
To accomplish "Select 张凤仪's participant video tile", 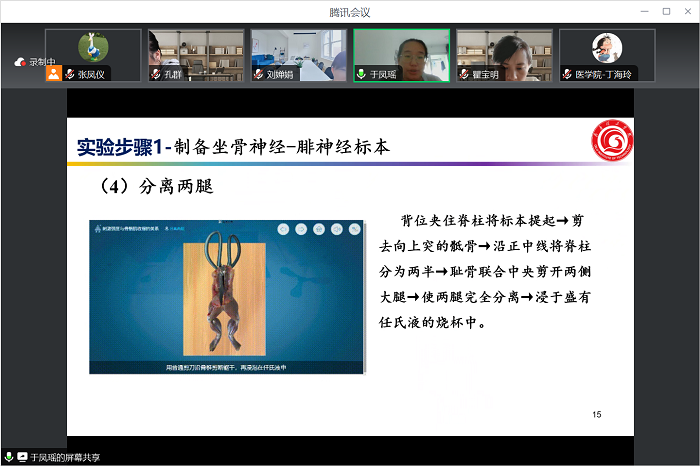I will pyautogui.click(x=93, y=54).
